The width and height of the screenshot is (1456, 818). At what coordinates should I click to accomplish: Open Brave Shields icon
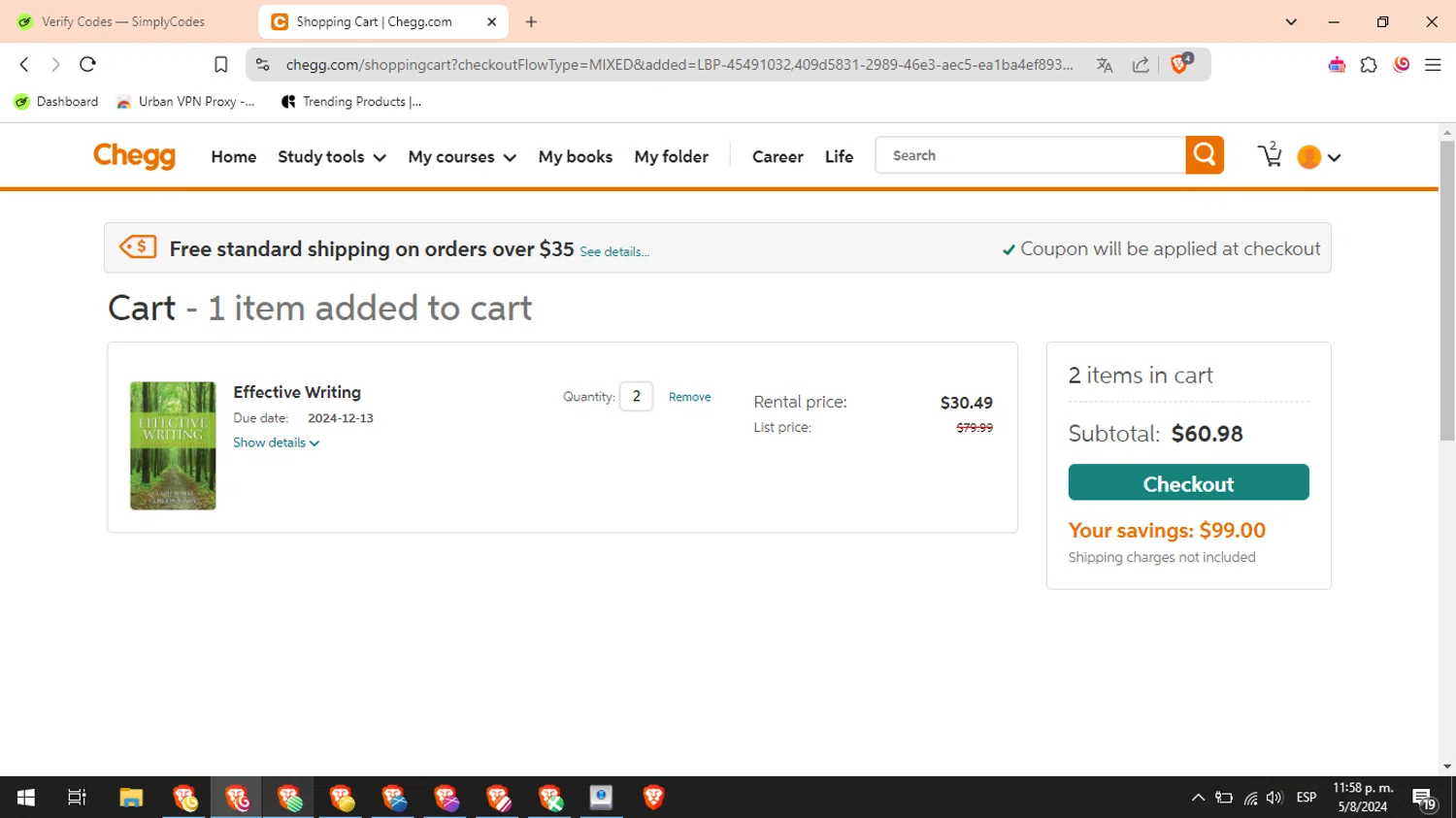[x=1181, y=64]
